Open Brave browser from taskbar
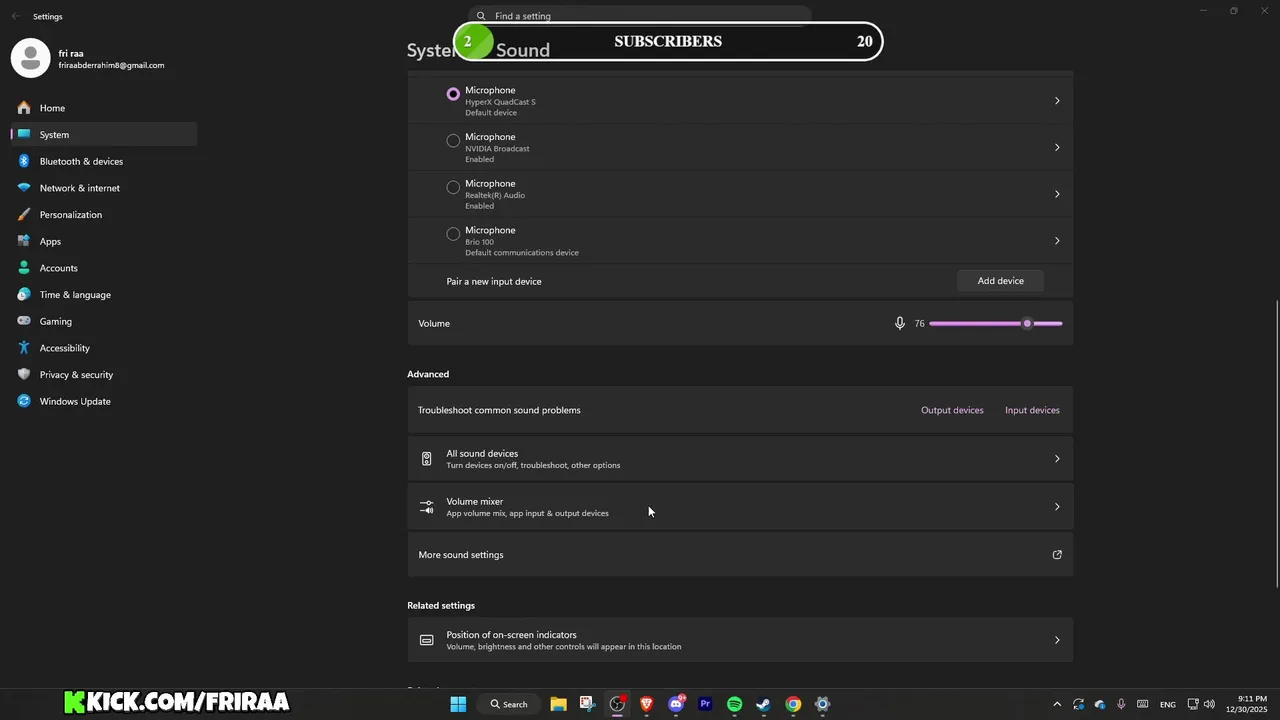1280x720 pixels. pyautogui.click(x=646, y=704)
